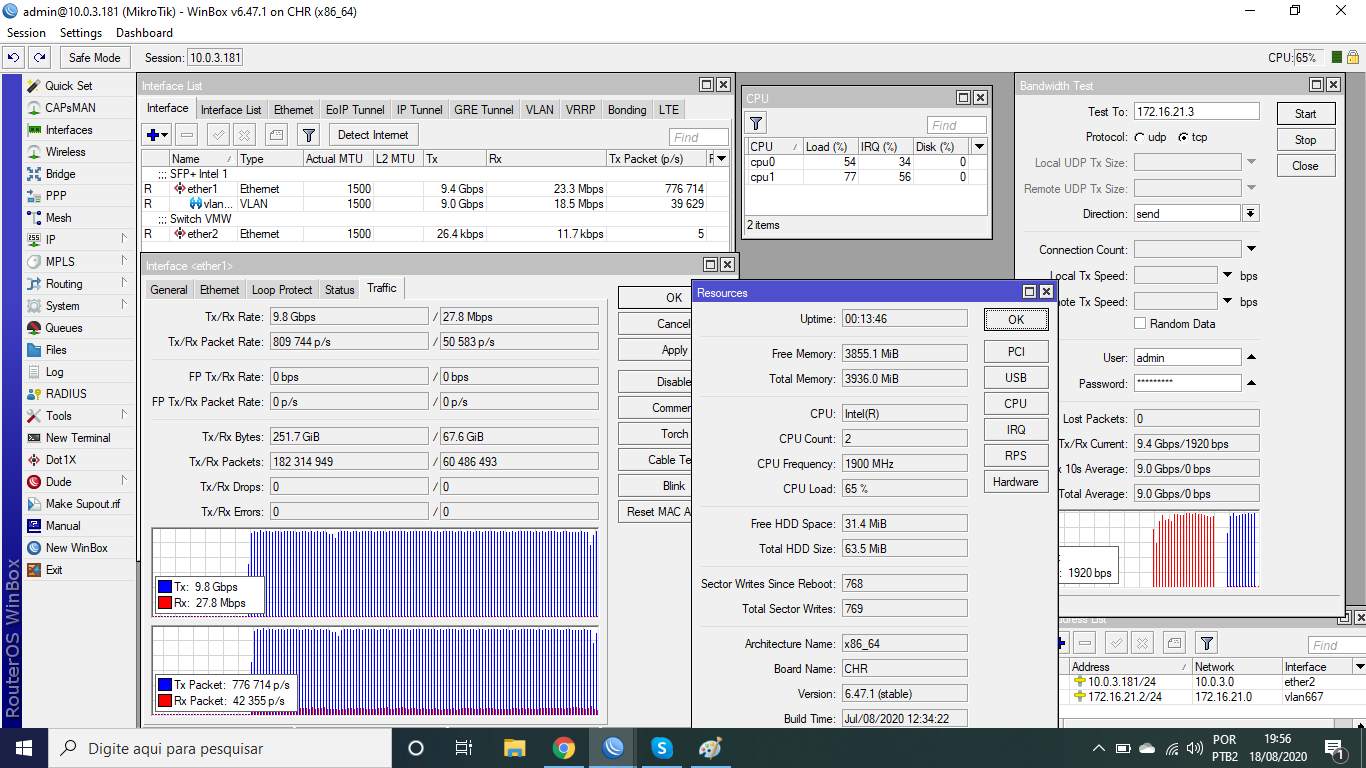Open the Dashboard menu
The width and height of the screenshot is (1366, 768).
click(144, 33)
